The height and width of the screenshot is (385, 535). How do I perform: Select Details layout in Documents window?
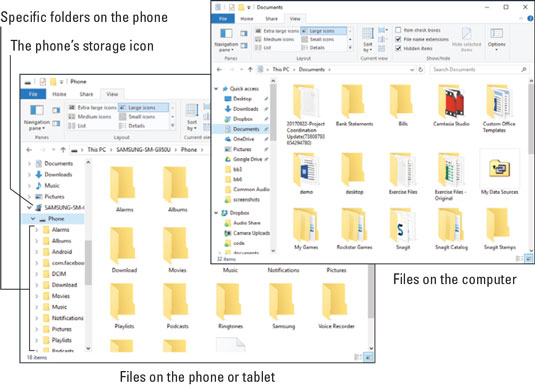313,48
